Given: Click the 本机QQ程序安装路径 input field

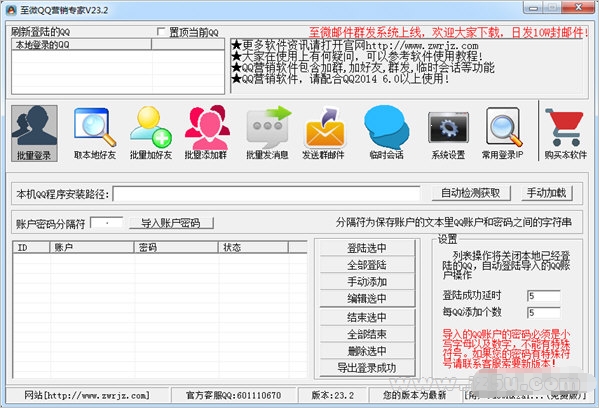Looking at the screenshot, I should point(267,194).
